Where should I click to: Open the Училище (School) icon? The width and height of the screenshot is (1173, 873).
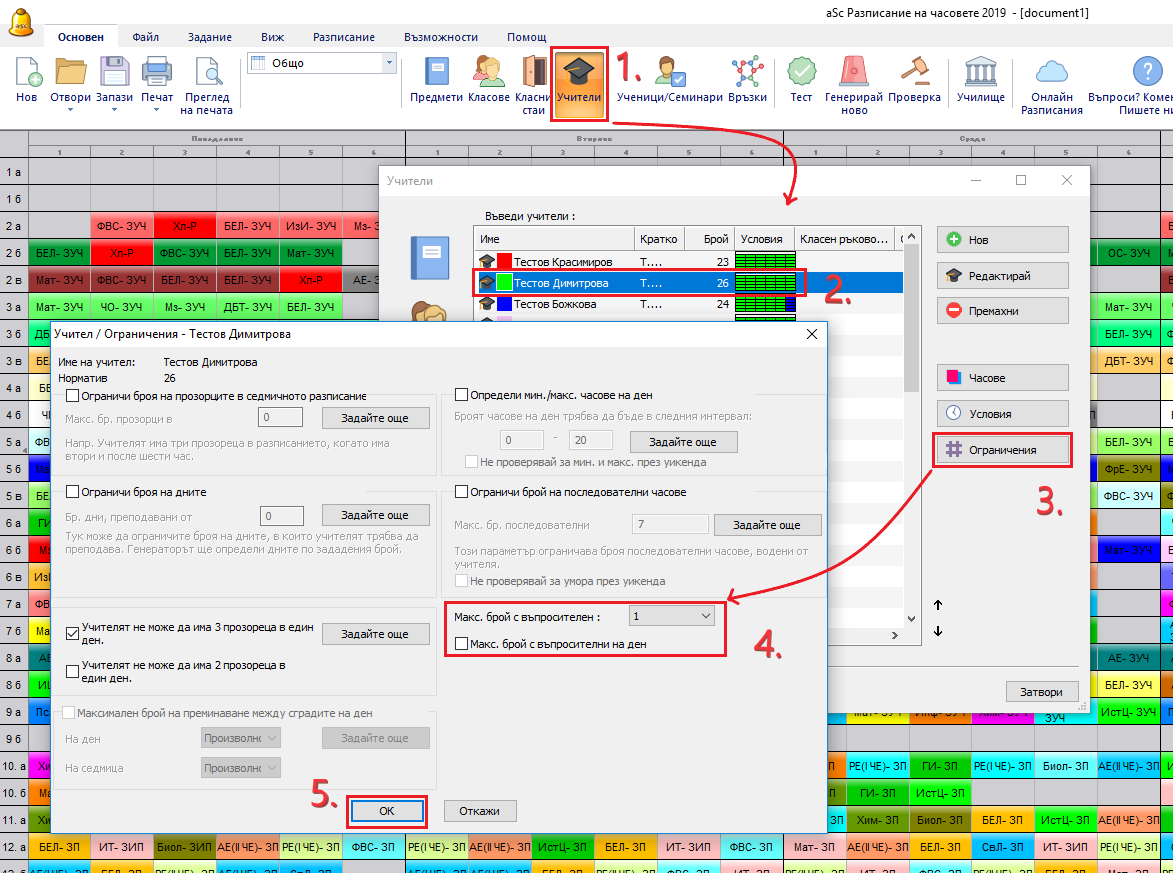(980, 80)
